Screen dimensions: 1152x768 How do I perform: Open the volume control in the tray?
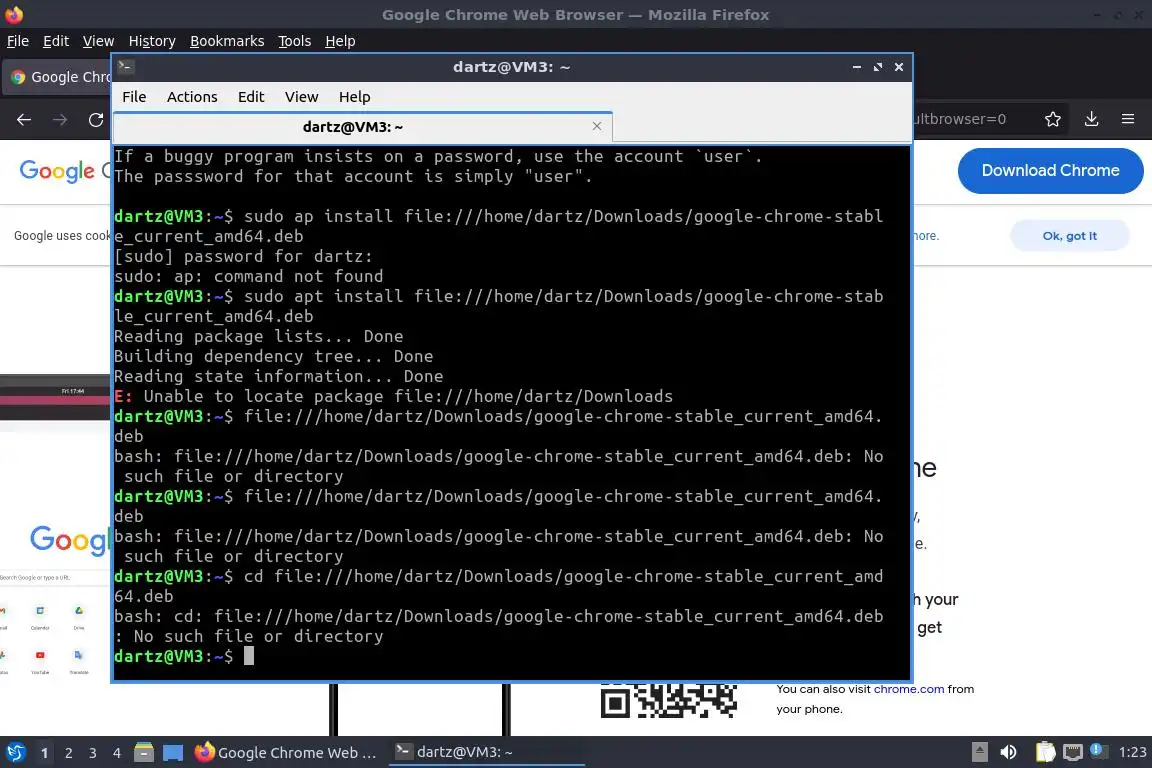tap(1008, 752)
